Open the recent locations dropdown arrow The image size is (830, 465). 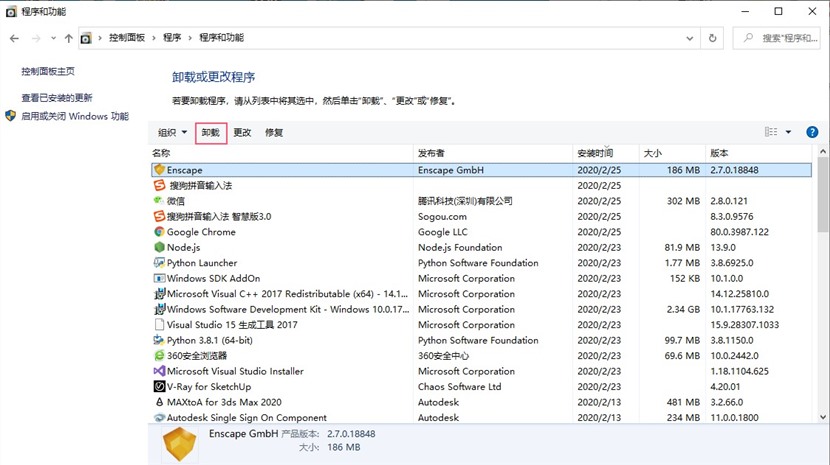tap(53, 38)
